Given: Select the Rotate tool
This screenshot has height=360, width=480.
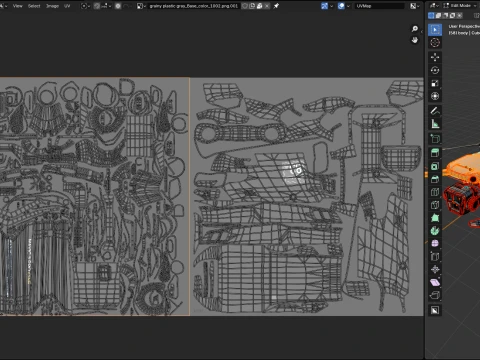Looking at the screenshot, I should [435, 70].
